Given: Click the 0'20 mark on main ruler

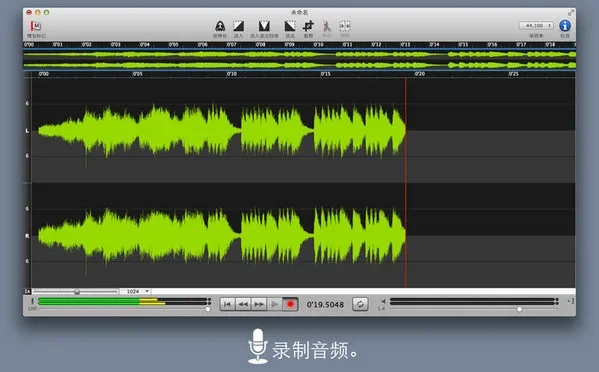Looking at the screenshot, I should pos(420,74).
